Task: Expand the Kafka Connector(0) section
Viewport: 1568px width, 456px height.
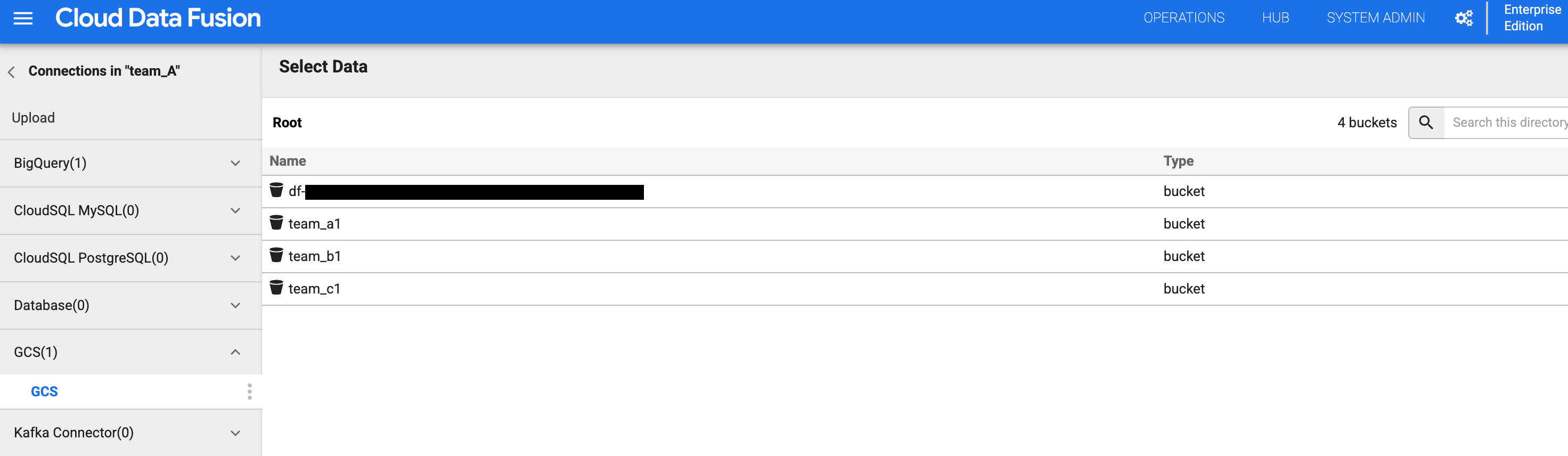Action: click(235, 434)
